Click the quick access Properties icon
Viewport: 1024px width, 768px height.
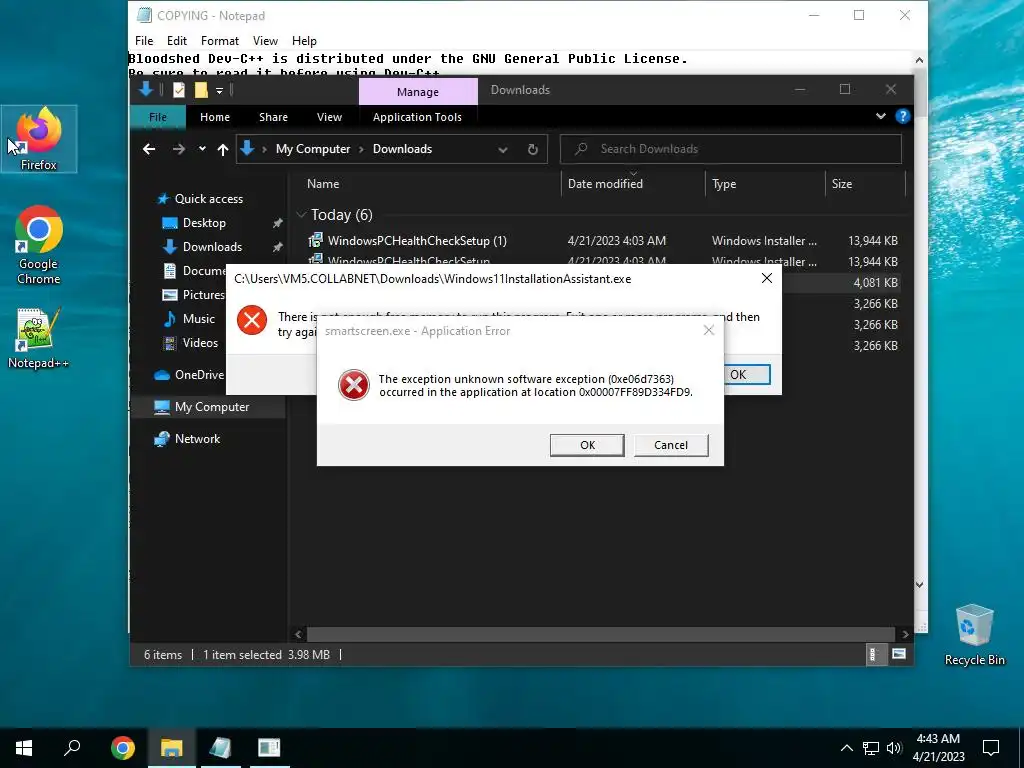click(x=178, y=90)
